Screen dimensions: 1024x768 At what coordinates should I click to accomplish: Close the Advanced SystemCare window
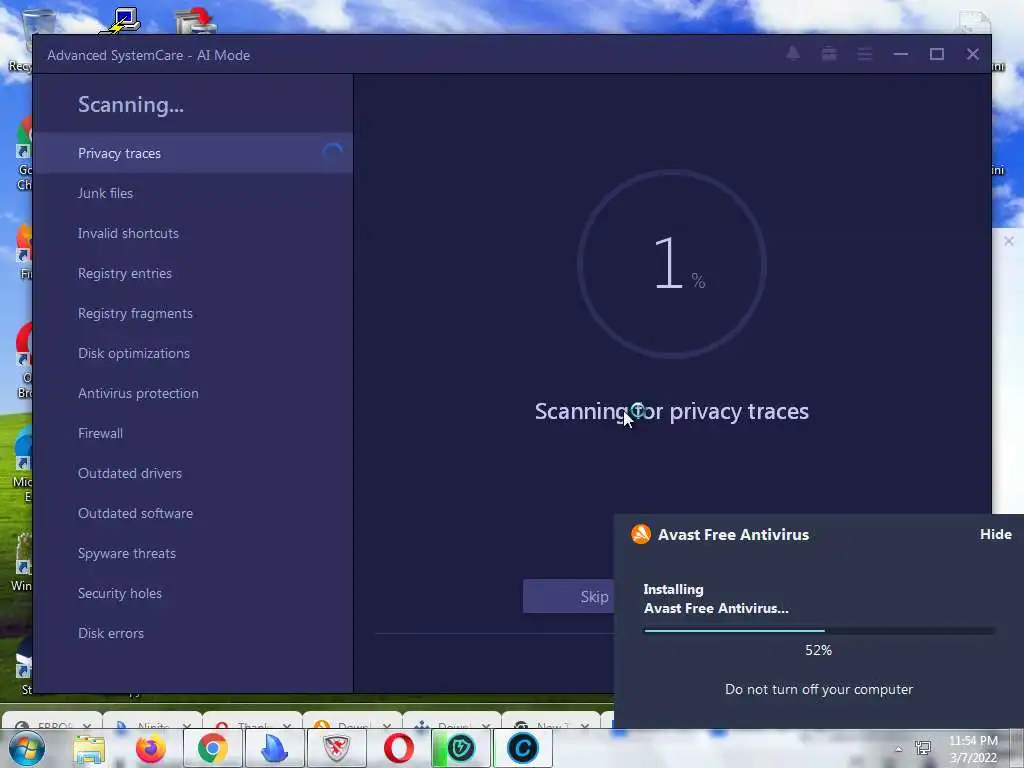click(972, 54)
